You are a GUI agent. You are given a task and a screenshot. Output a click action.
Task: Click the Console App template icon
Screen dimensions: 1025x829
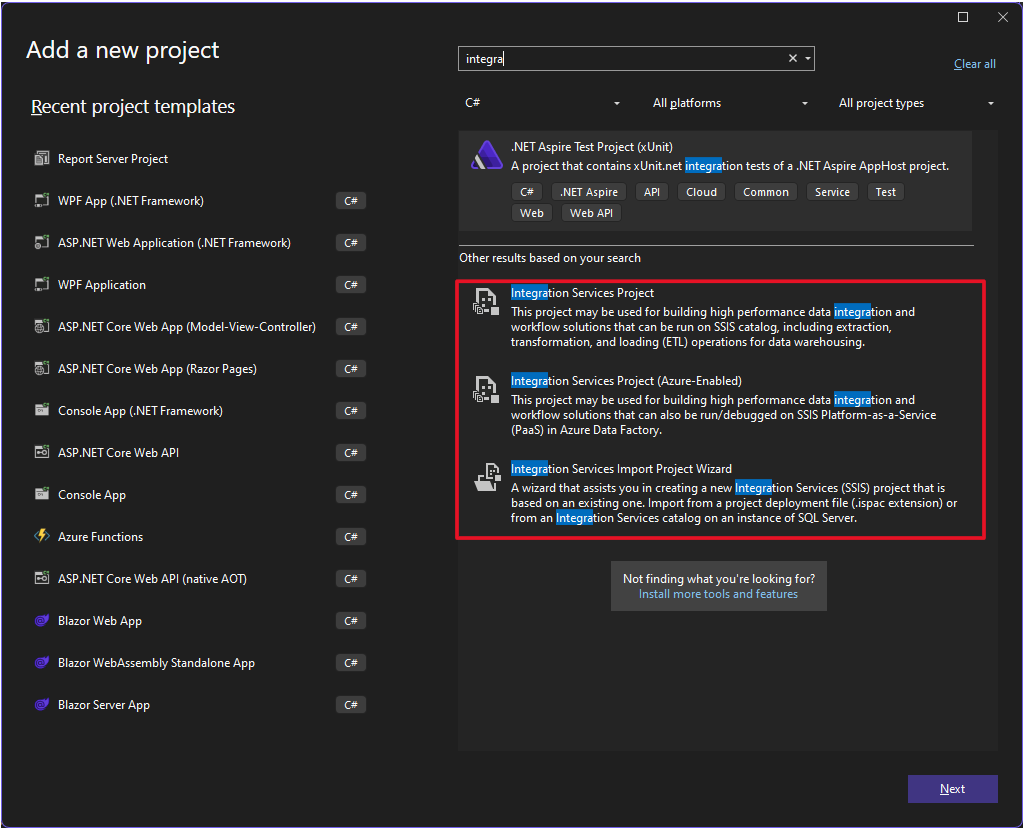pyautogui.click(x=42, y=495)
